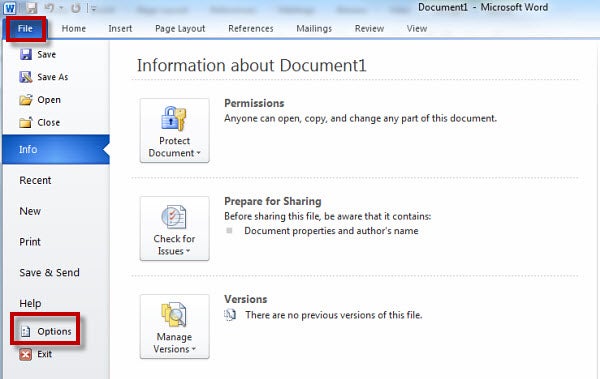The height and width of the screenshot is (379, 600).
Task: Click the versions document icon beside text
Action: [230, 315]
